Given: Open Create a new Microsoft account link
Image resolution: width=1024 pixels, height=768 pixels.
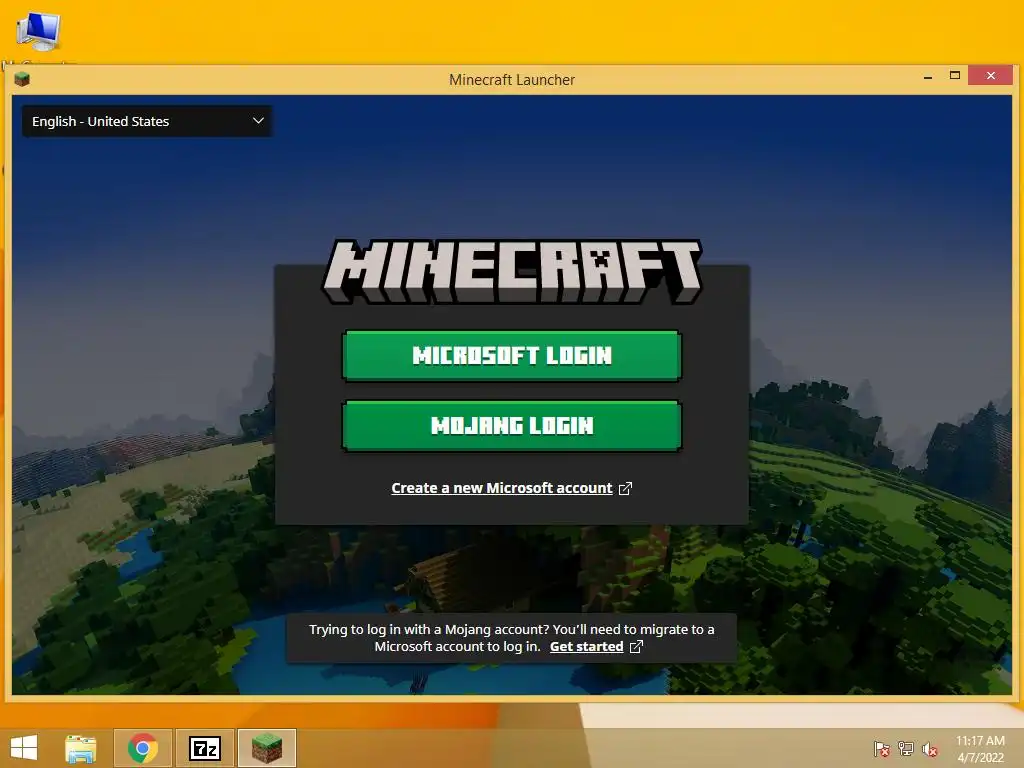Looking at the screenshot, I should (502, 488).
